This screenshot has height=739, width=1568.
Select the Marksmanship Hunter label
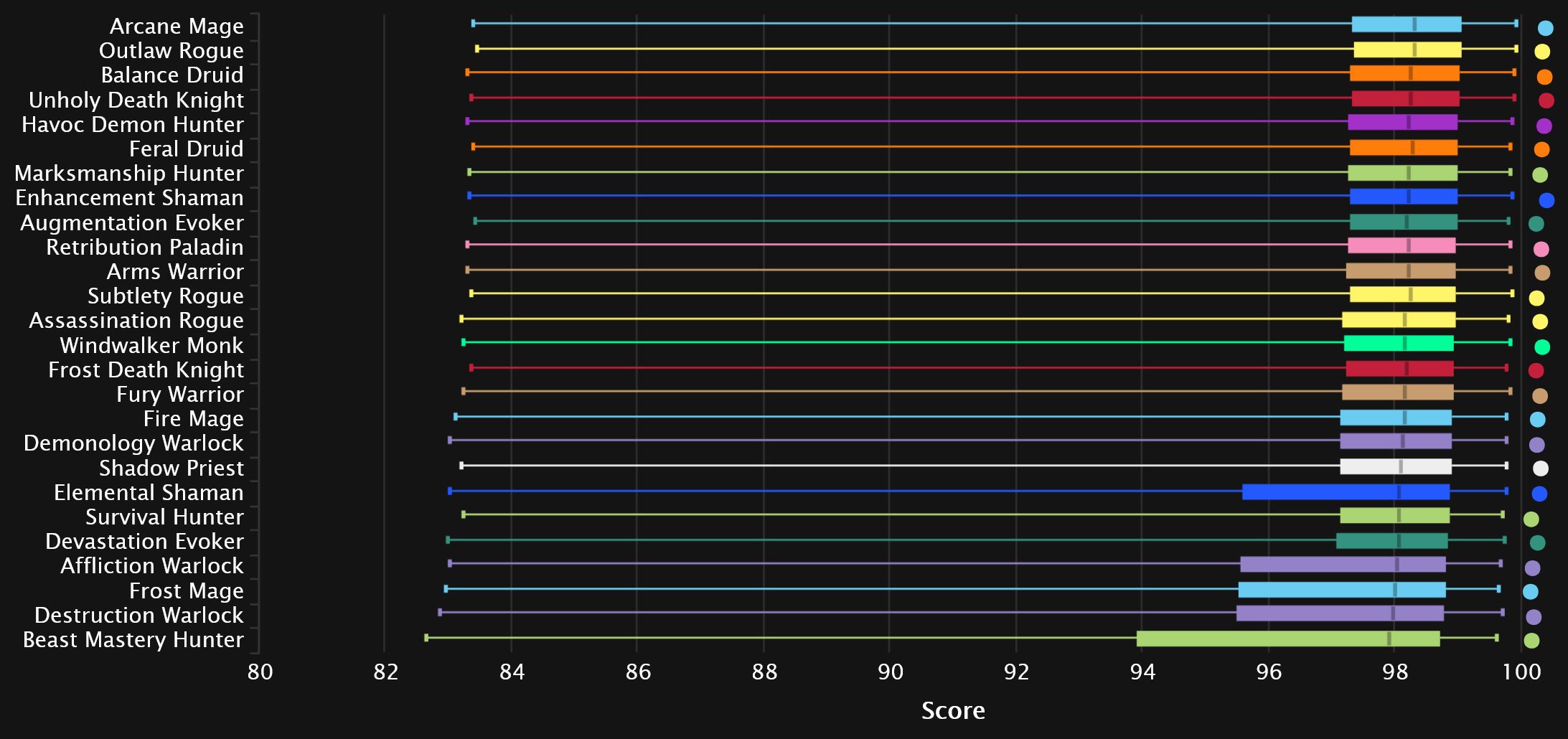[129, 174]
